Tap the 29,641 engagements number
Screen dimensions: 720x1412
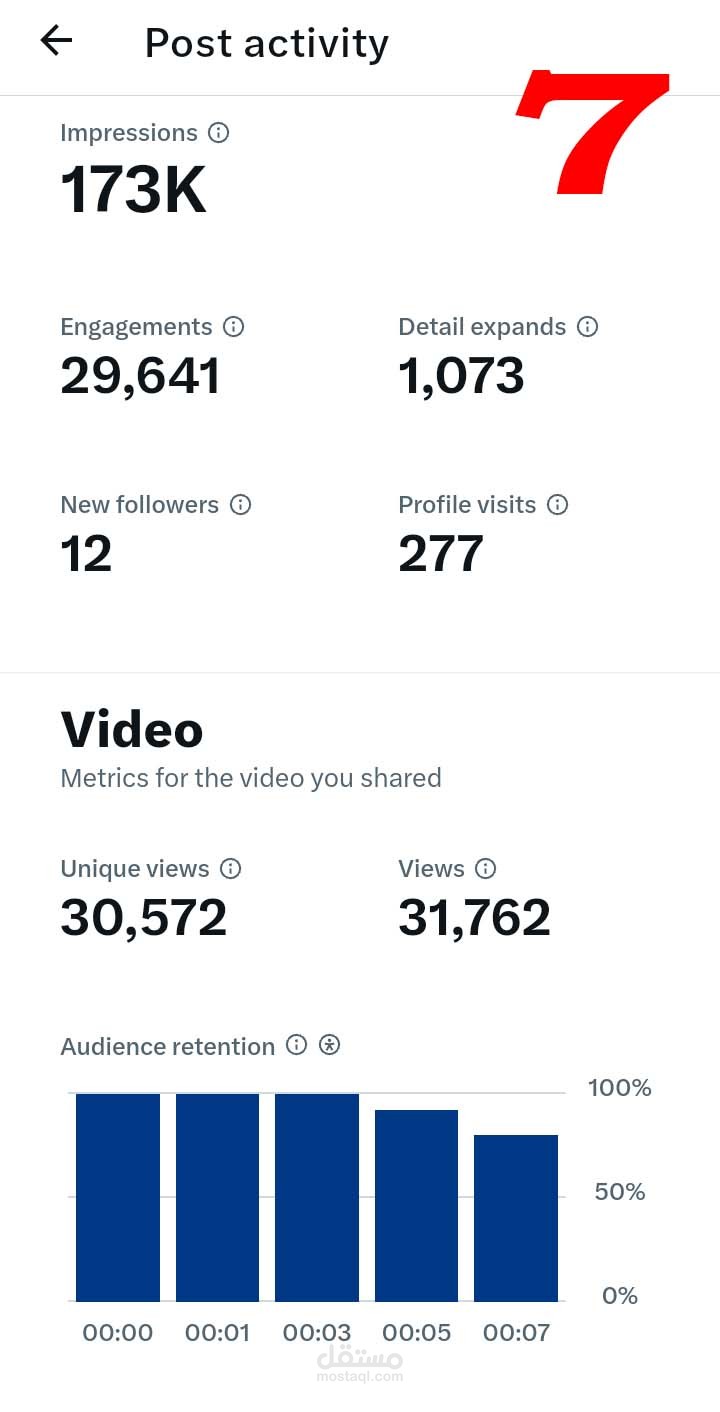click(140, 376)
